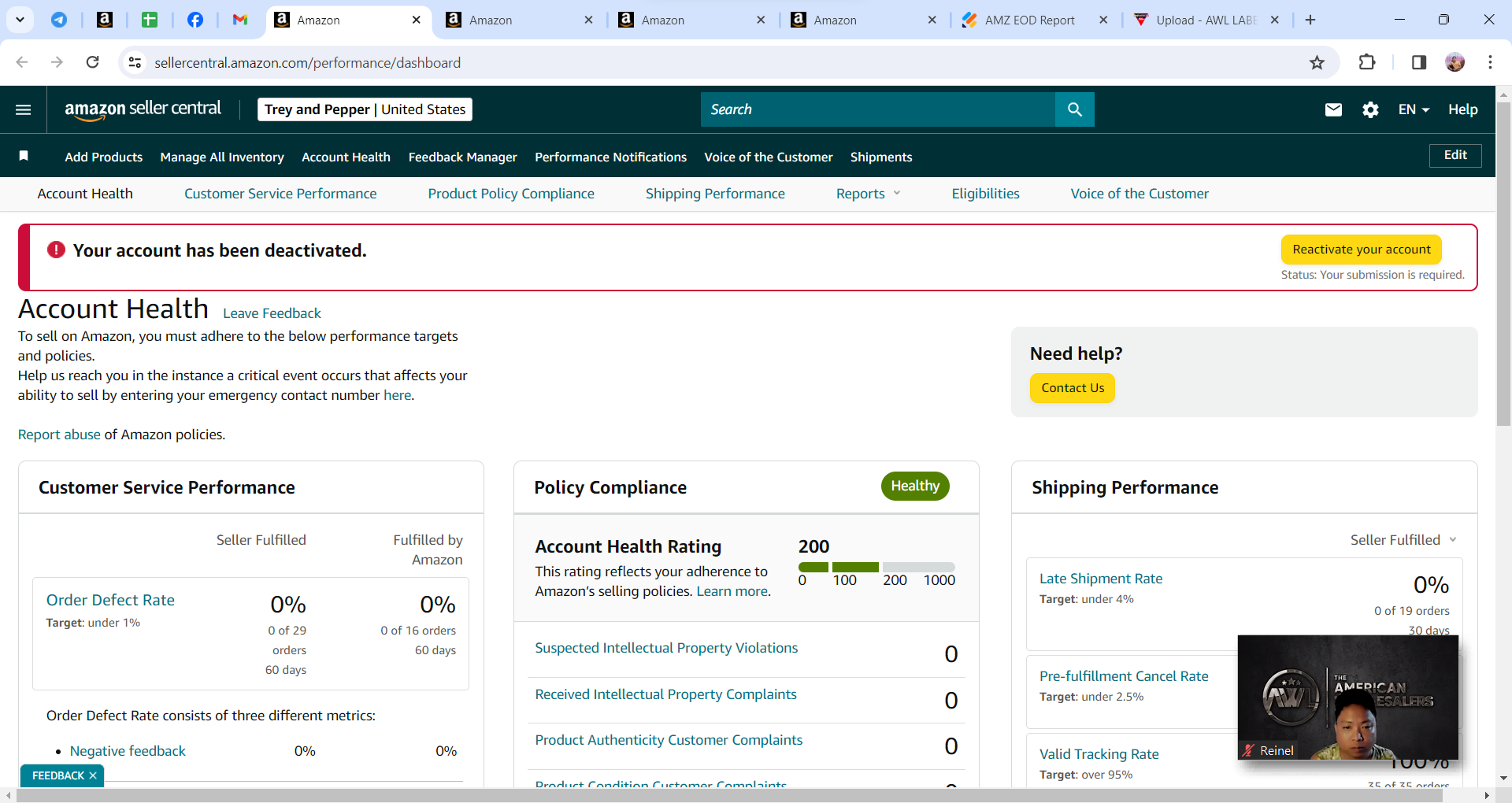The width and height of the screenshot is (1512, 803).
Task: Open Customer Service Performance tab
Action: point(280,194)
